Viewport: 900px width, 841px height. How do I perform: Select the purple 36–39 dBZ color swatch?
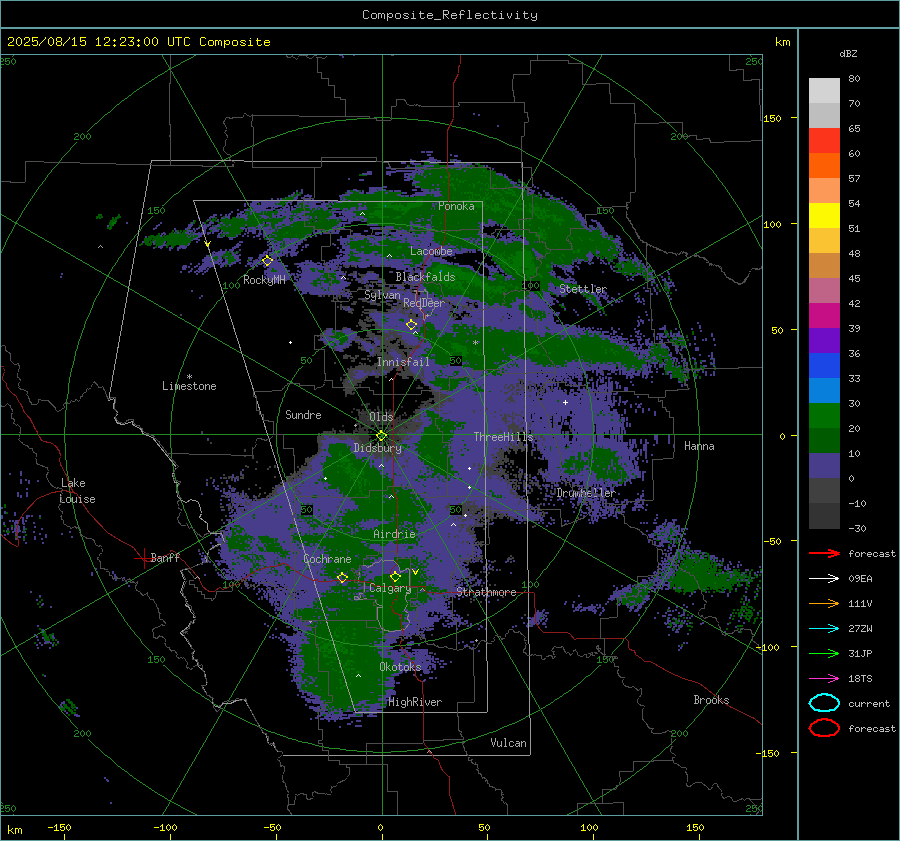pos(824,340)
